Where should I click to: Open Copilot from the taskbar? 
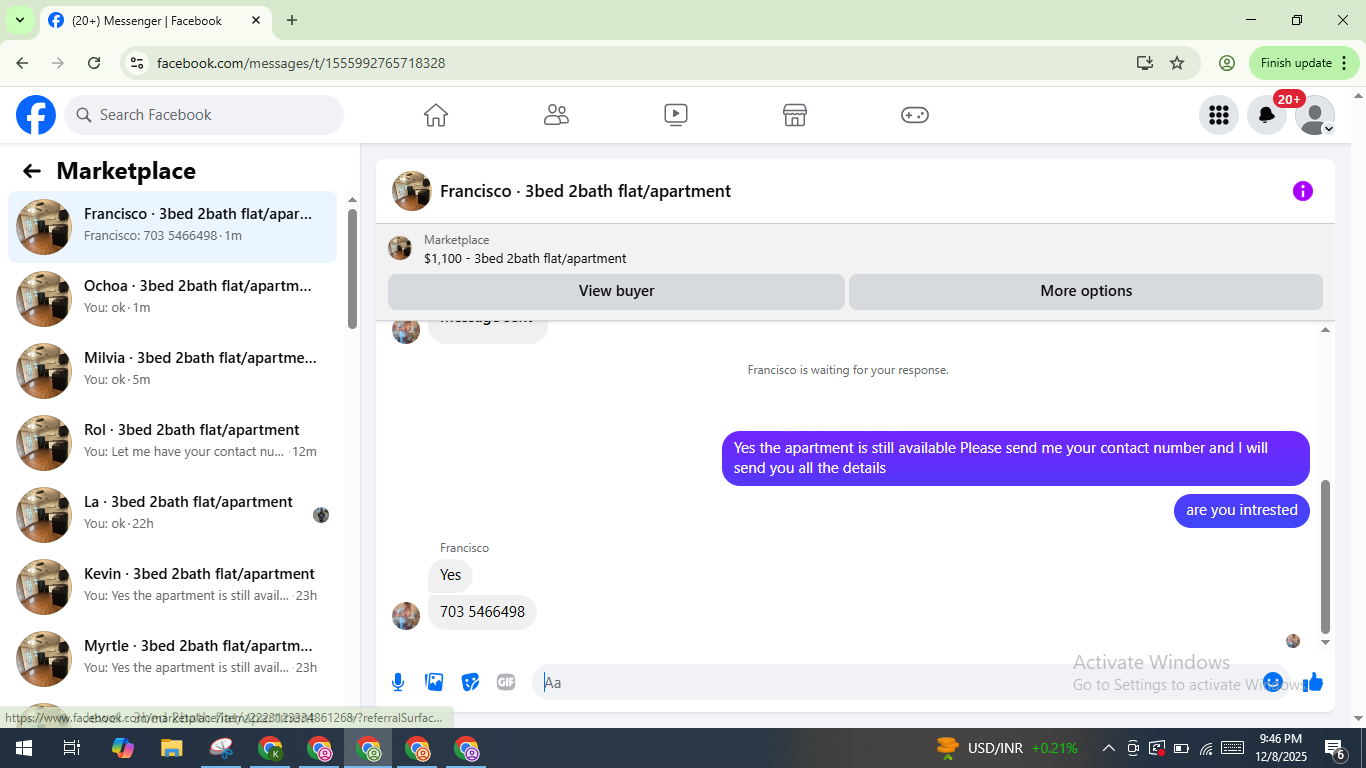(x=123, y=748)
